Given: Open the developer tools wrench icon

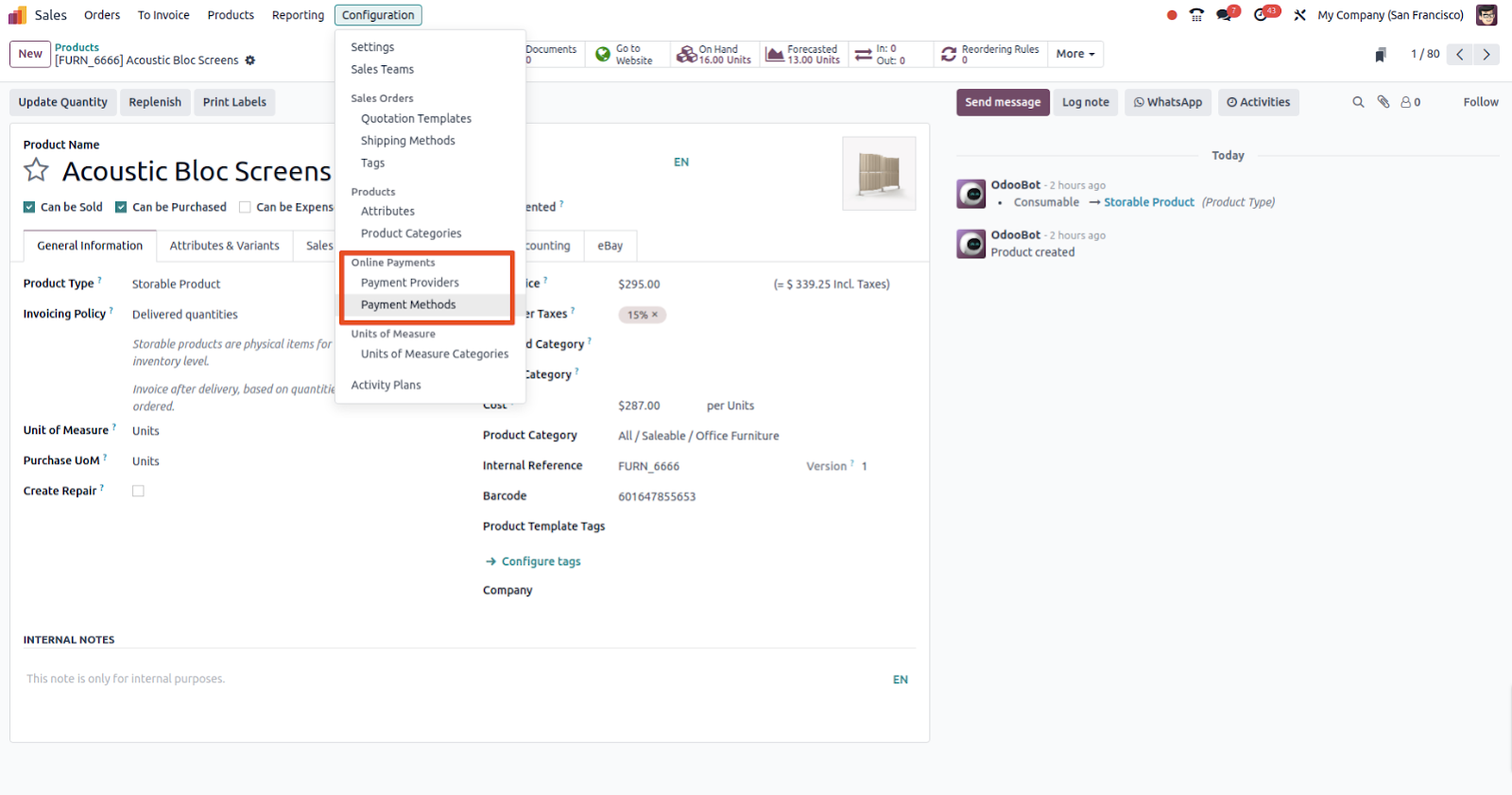Looking at the screenshot, I should click(x=1300, y=15).
